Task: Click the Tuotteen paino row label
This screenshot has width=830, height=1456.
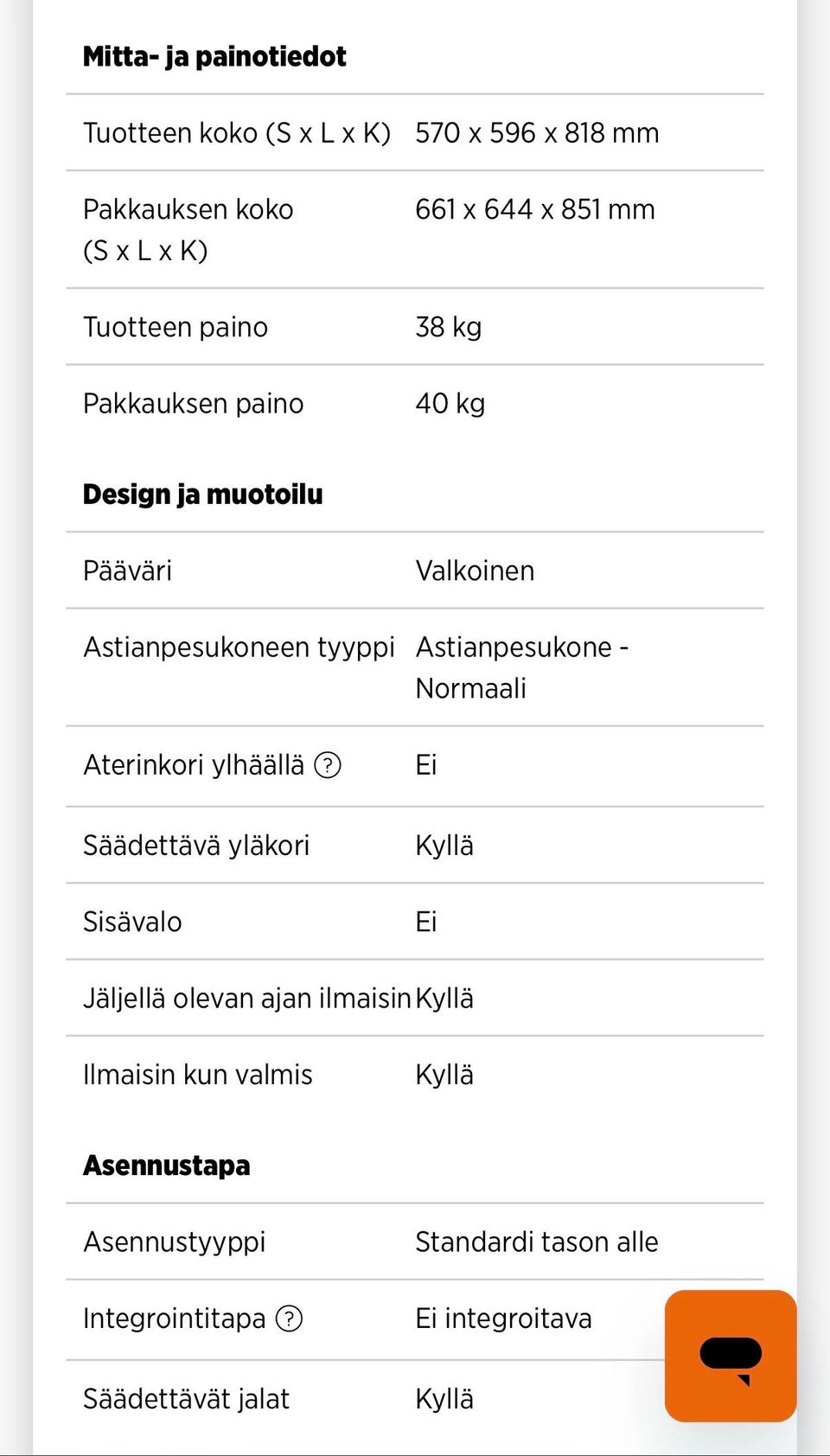Action: (x=174, y=327)
